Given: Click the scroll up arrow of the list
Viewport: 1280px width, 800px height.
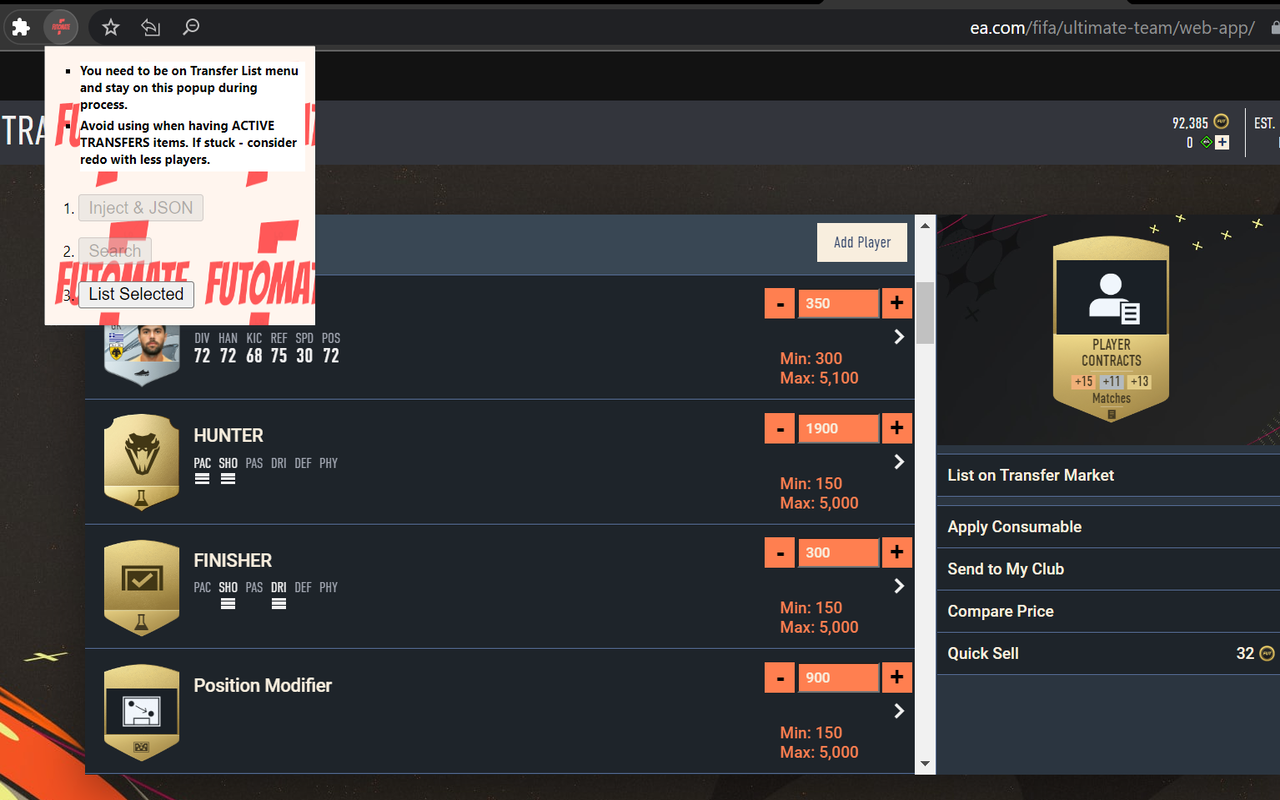Looking at the screenshot, I should (x=925, y=225).
